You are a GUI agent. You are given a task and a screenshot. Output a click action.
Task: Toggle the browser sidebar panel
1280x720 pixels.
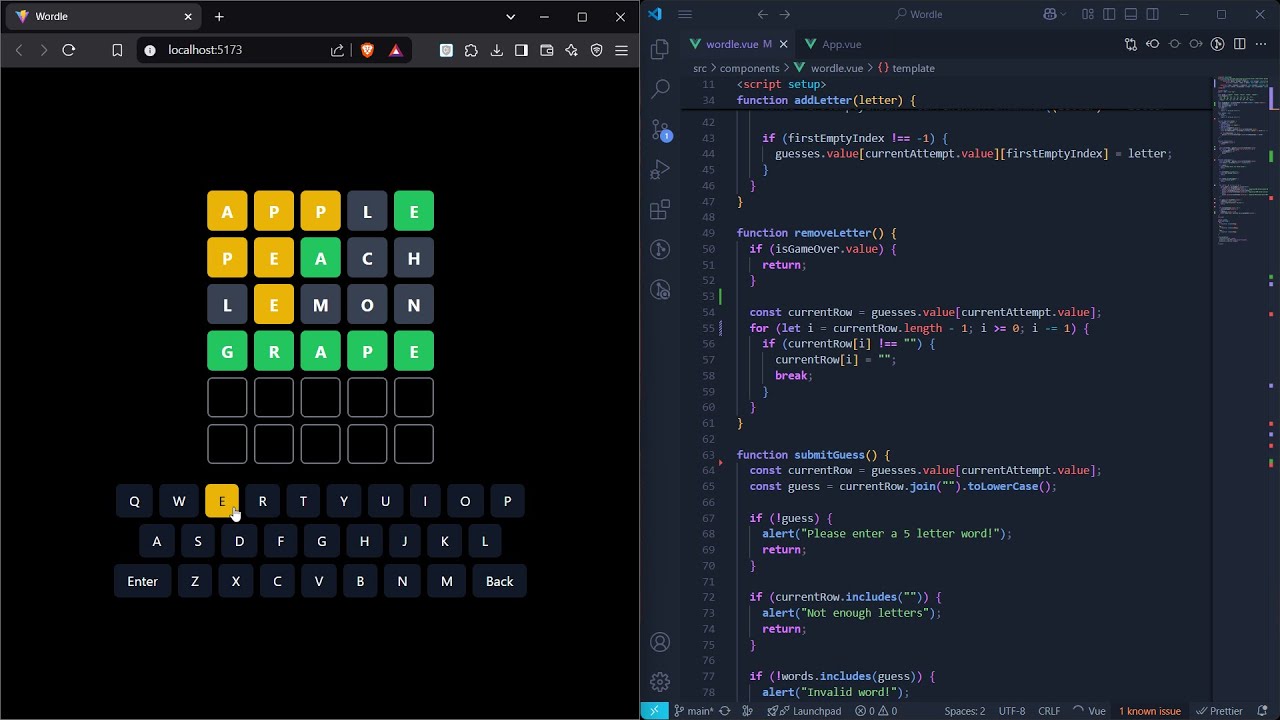521,50
